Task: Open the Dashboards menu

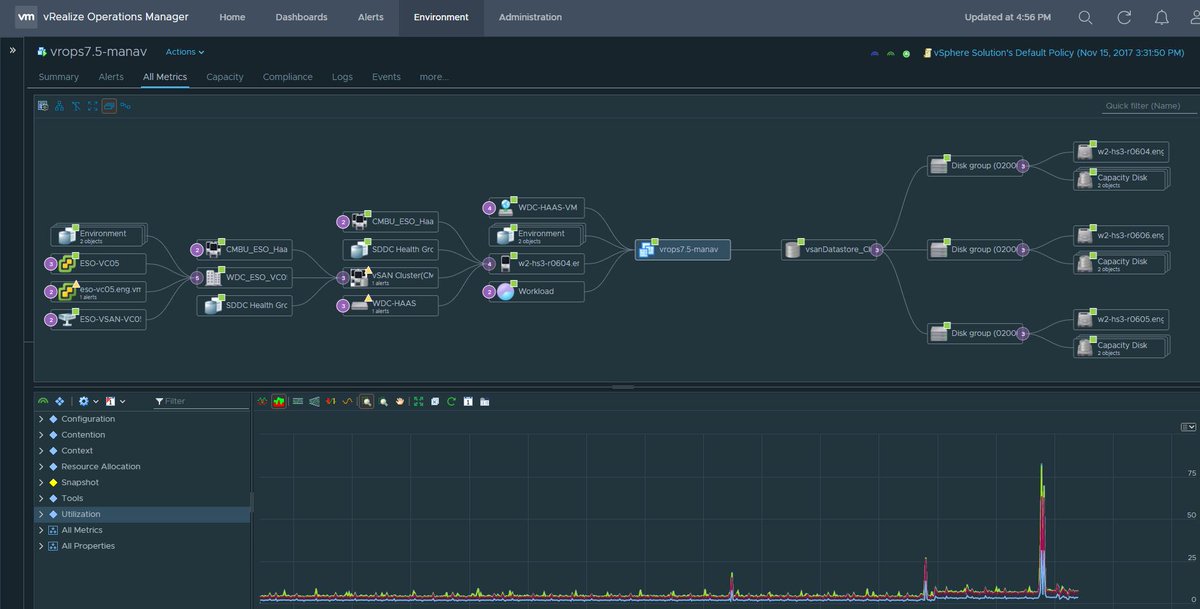Action: click(301, 17)
